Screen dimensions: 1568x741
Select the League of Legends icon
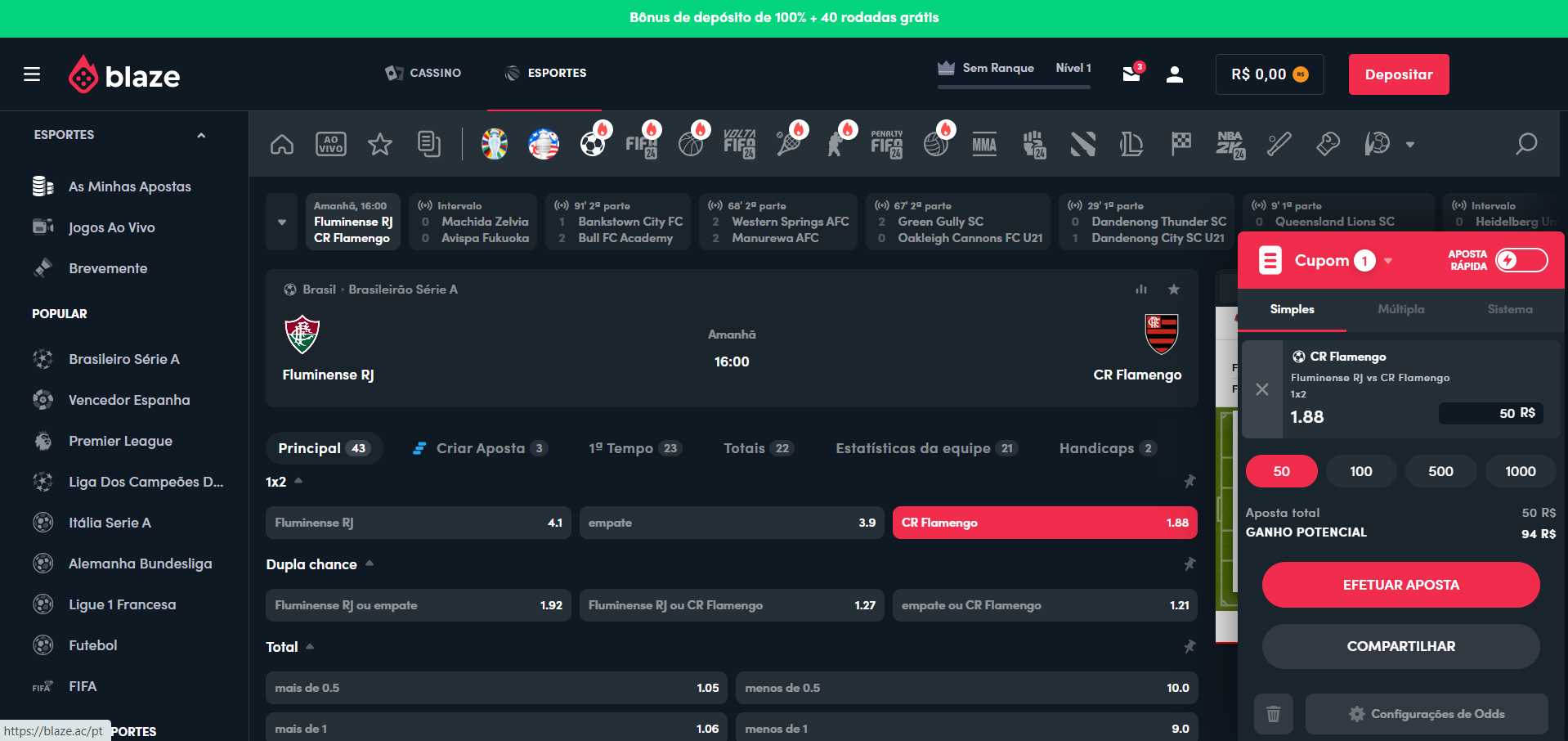1131,145
